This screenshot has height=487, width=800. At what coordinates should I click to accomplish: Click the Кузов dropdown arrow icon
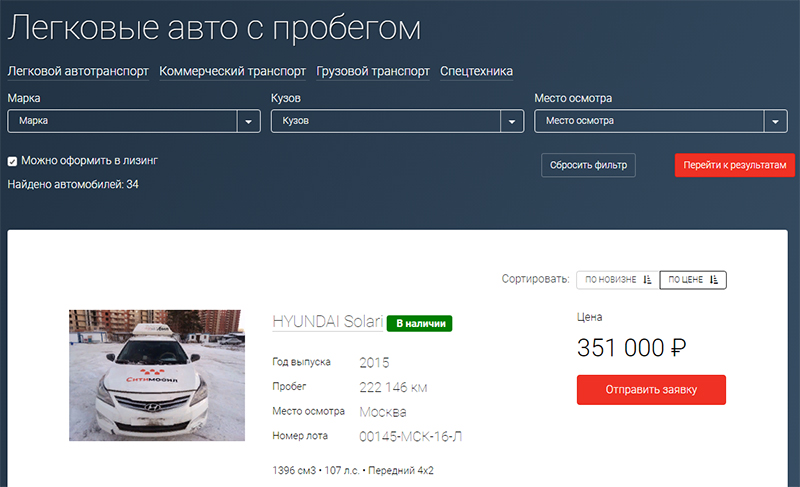pyautogui.click(x=513, y=121)
